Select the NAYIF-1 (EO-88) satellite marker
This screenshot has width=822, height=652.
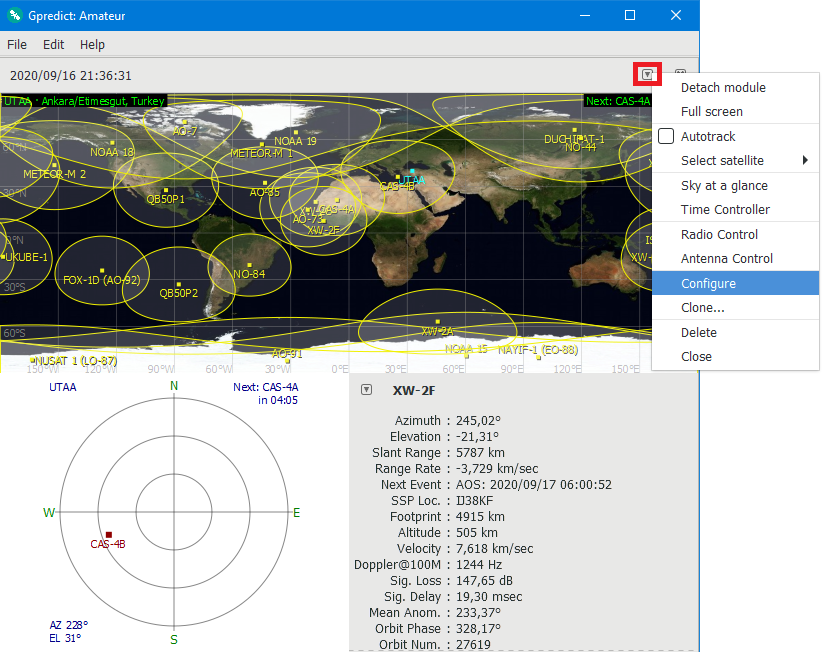coord(538,358)
